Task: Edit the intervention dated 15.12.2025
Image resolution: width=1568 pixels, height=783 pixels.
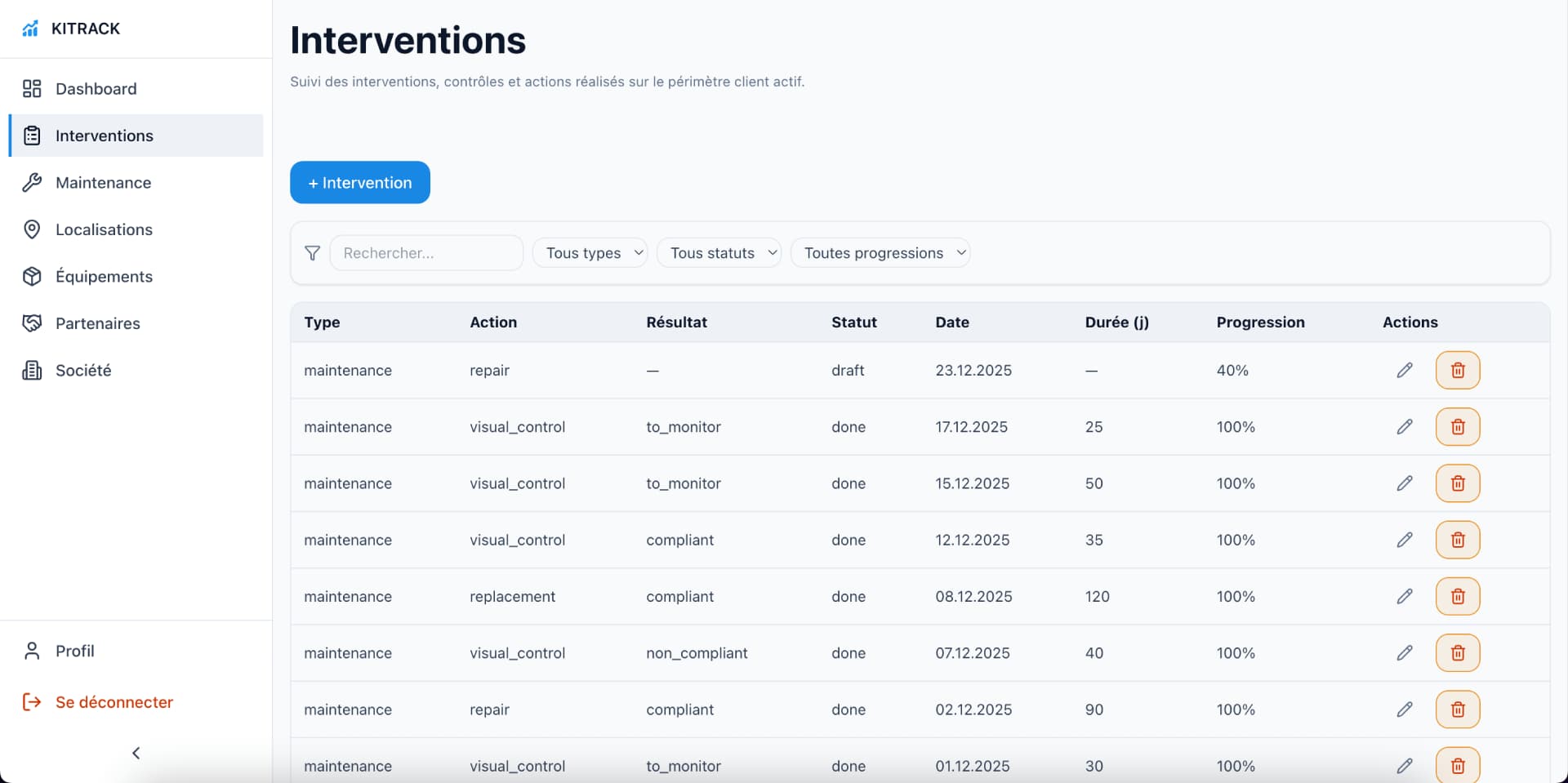Action: coord(1404,483)
